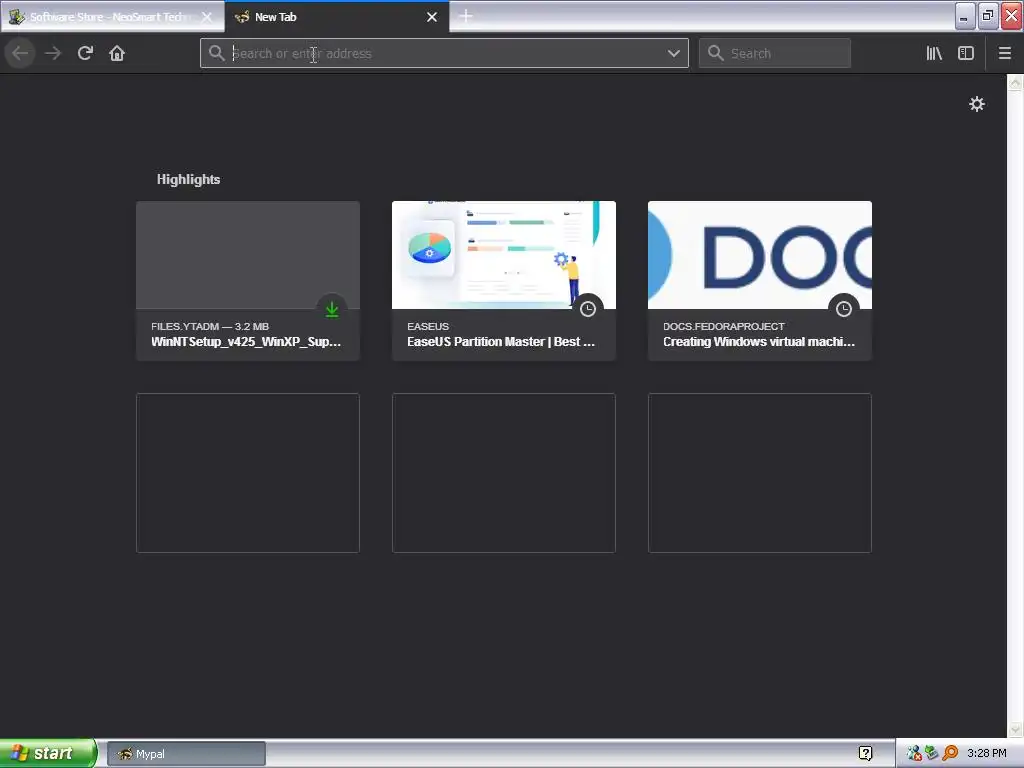Minimize the browser window
The width and height of the screenshot is (1024, 768).
click(964, 16)
